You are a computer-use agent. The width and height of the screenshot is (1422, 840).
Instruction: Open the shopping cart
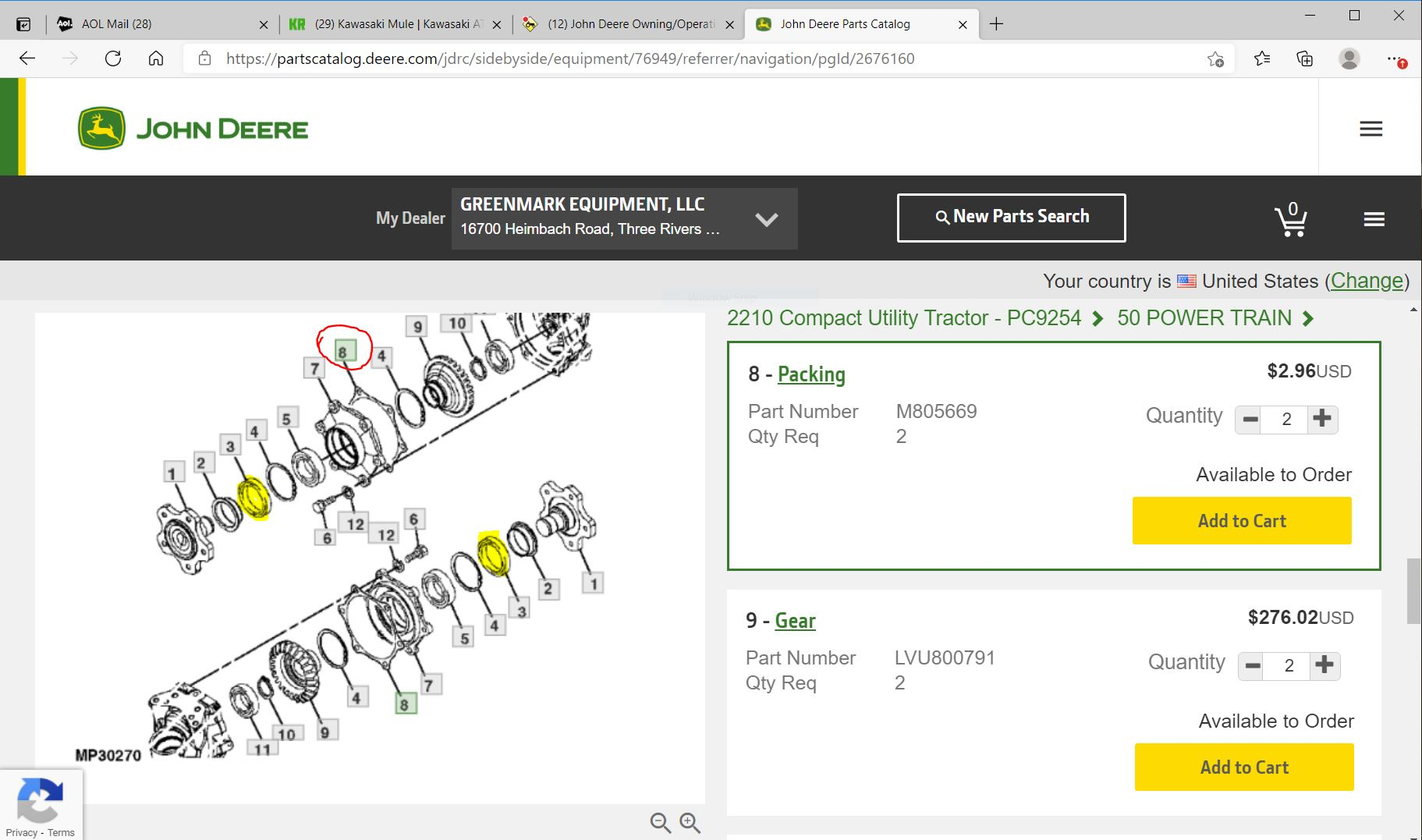(x=1291, y=219)
